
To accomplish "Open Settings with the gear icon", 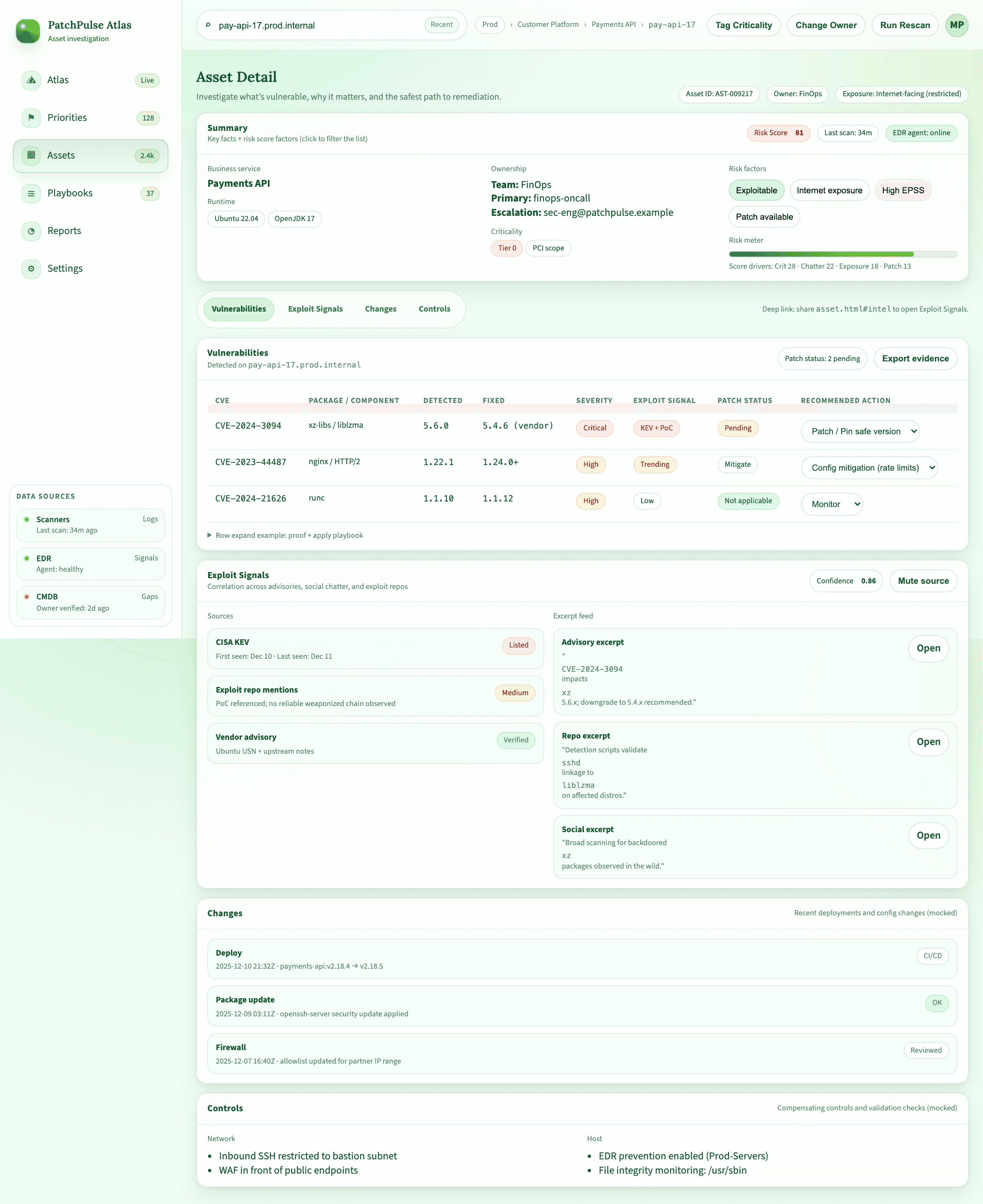I will (x=31, y=268).
